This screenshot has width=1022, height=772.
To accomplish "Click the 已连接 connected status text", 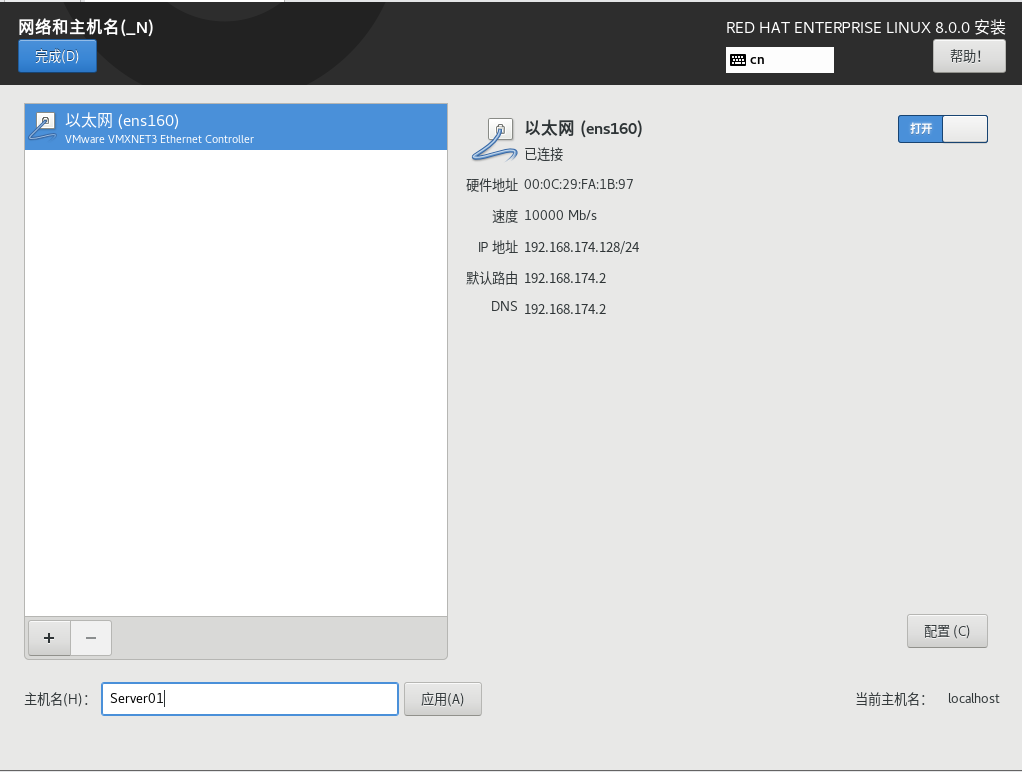I will click(x=544, y=155).
